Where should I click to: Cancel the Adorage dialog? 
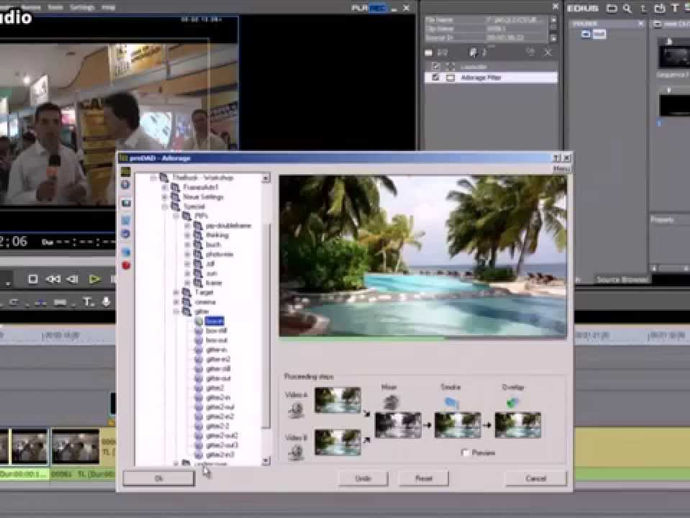[536, 478]
